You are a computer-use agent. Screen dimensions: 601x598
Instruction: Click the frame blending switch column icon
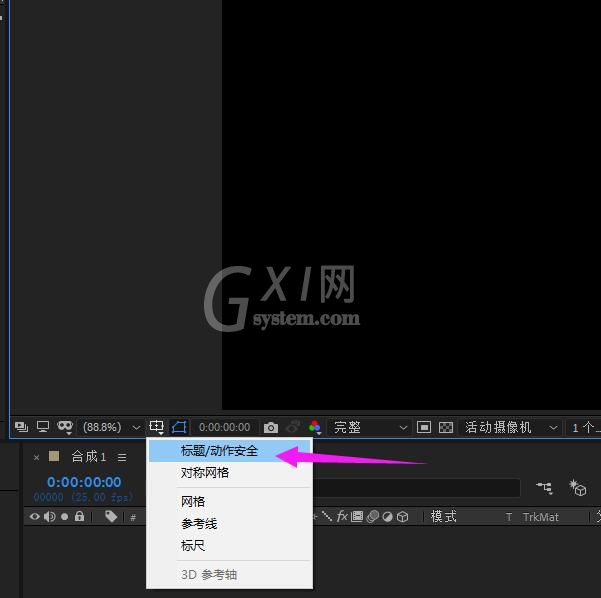(x=356, y=517)
